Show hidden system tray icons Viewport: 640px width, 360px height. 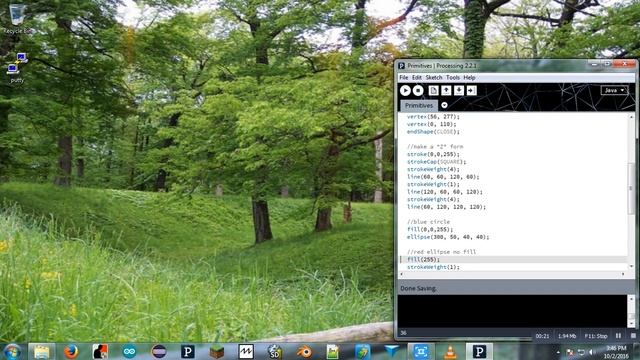pos(558,352)
